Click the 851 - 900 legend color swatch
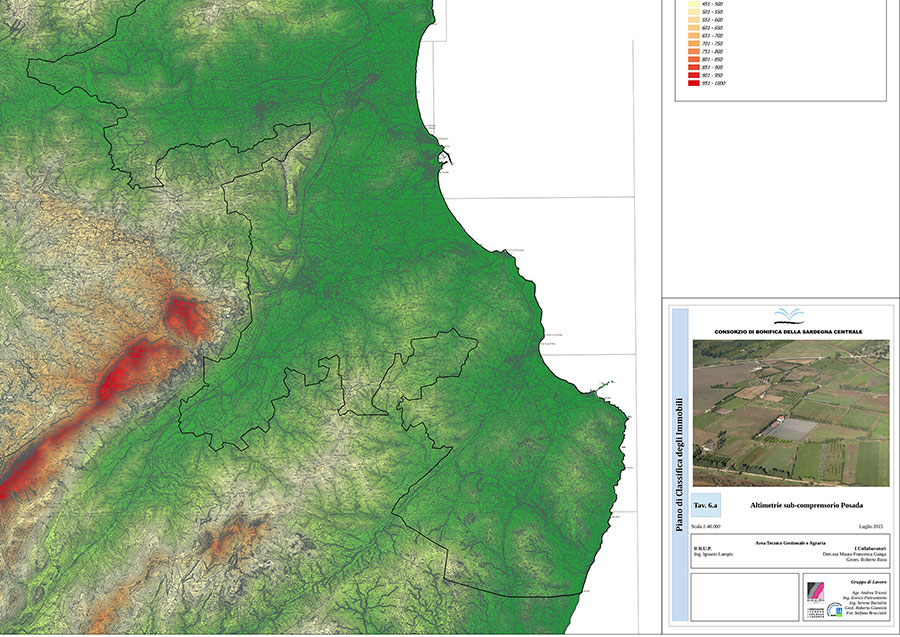Screen dimensions: 900x637 [693, 67]
